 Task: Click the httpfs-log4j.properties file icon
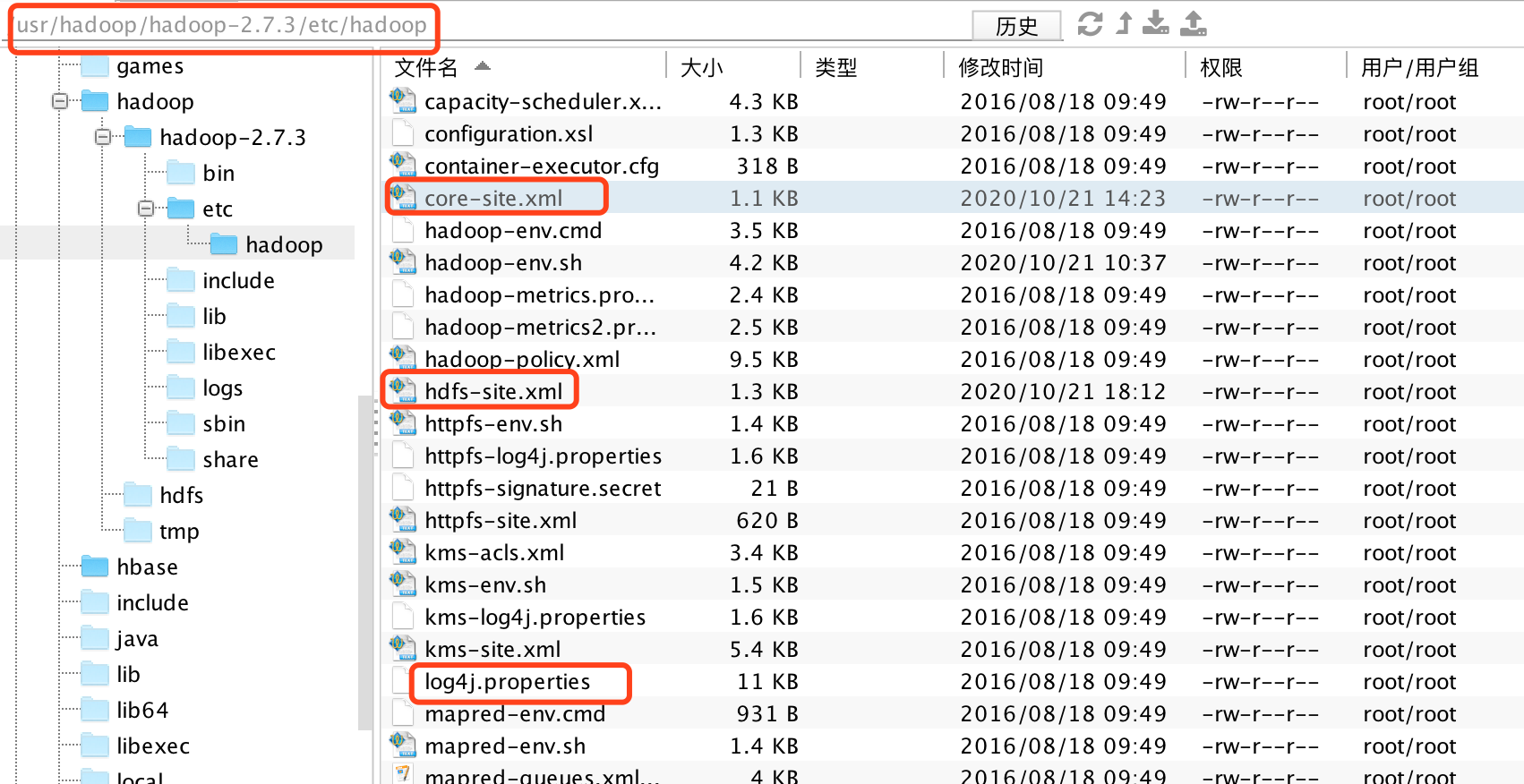403,456
